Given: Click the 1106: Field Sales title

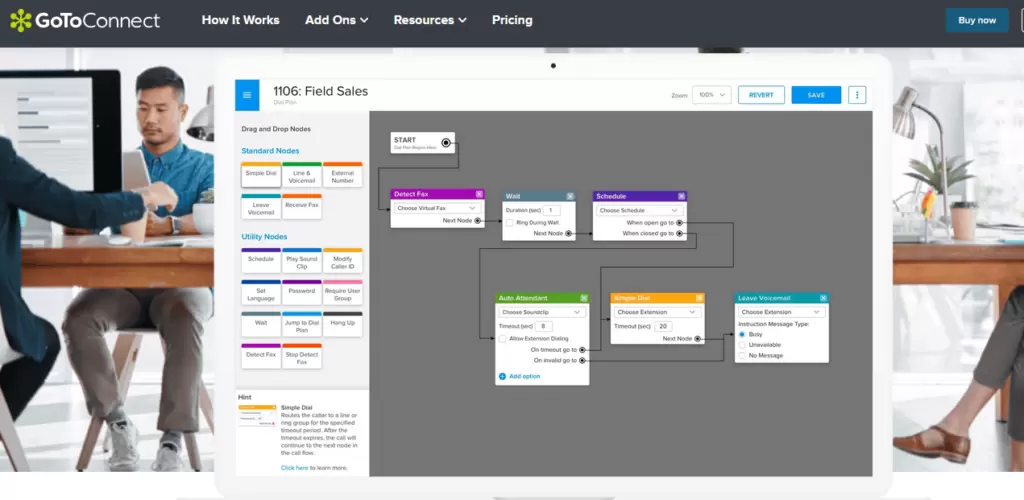Looking at the screenshot, I should 321,91.
